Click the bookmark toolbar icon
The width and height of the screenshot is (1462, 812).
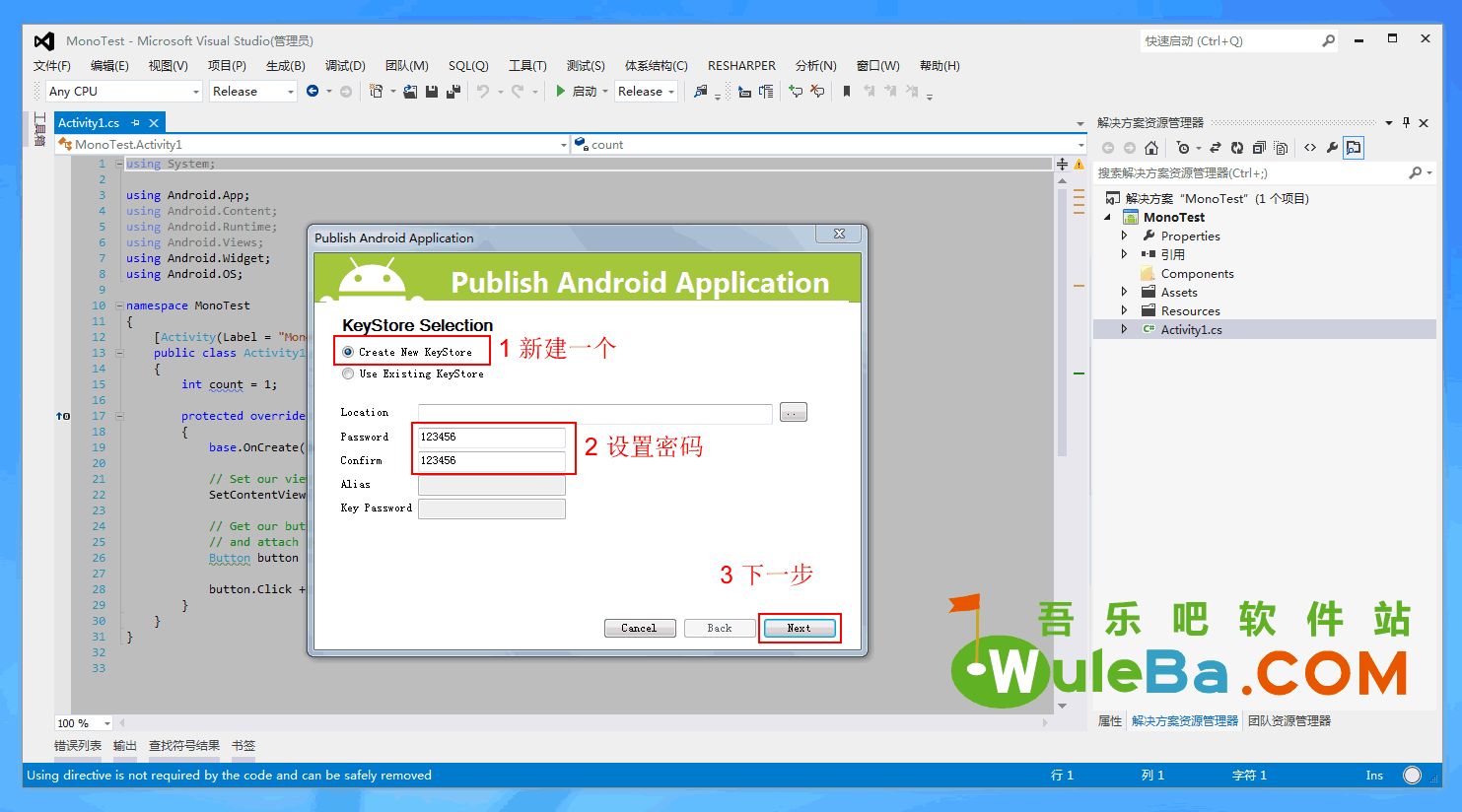(846, 92)
